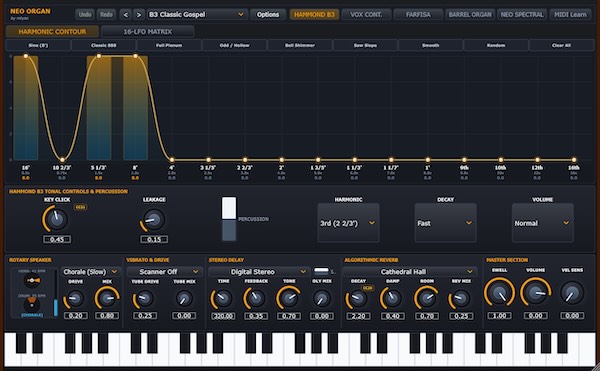This screenshot has width=600, height=371.
Task: Click the 16' drawbar curve point
Action: coord(26,56)
